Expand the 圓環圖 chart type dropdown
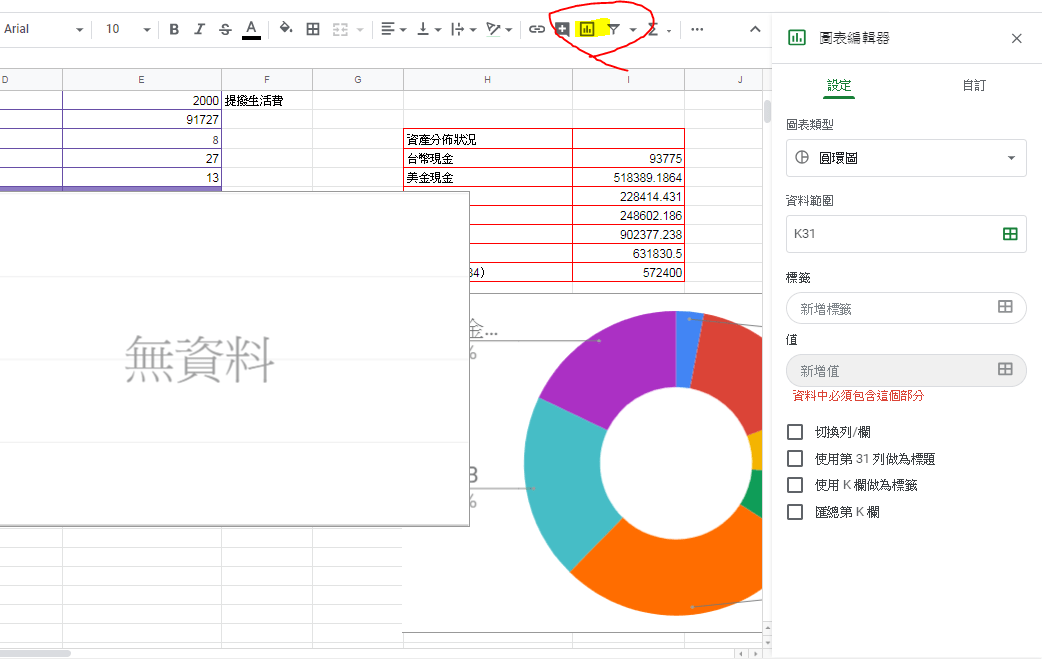 [906, 158]
